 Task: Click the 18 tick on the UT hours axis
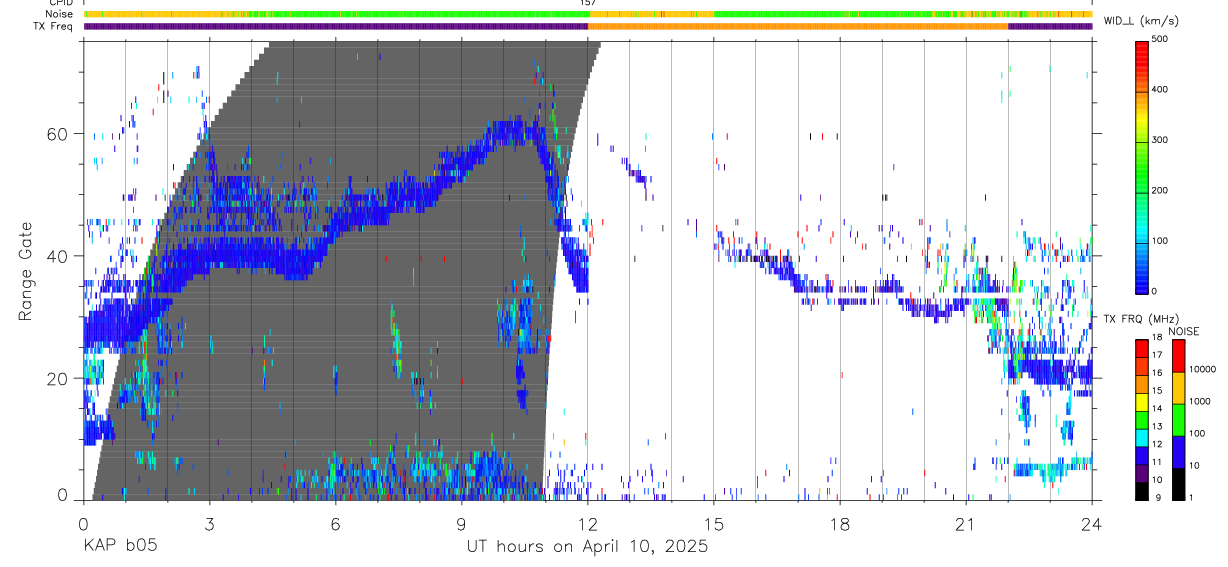pos(840,524)
